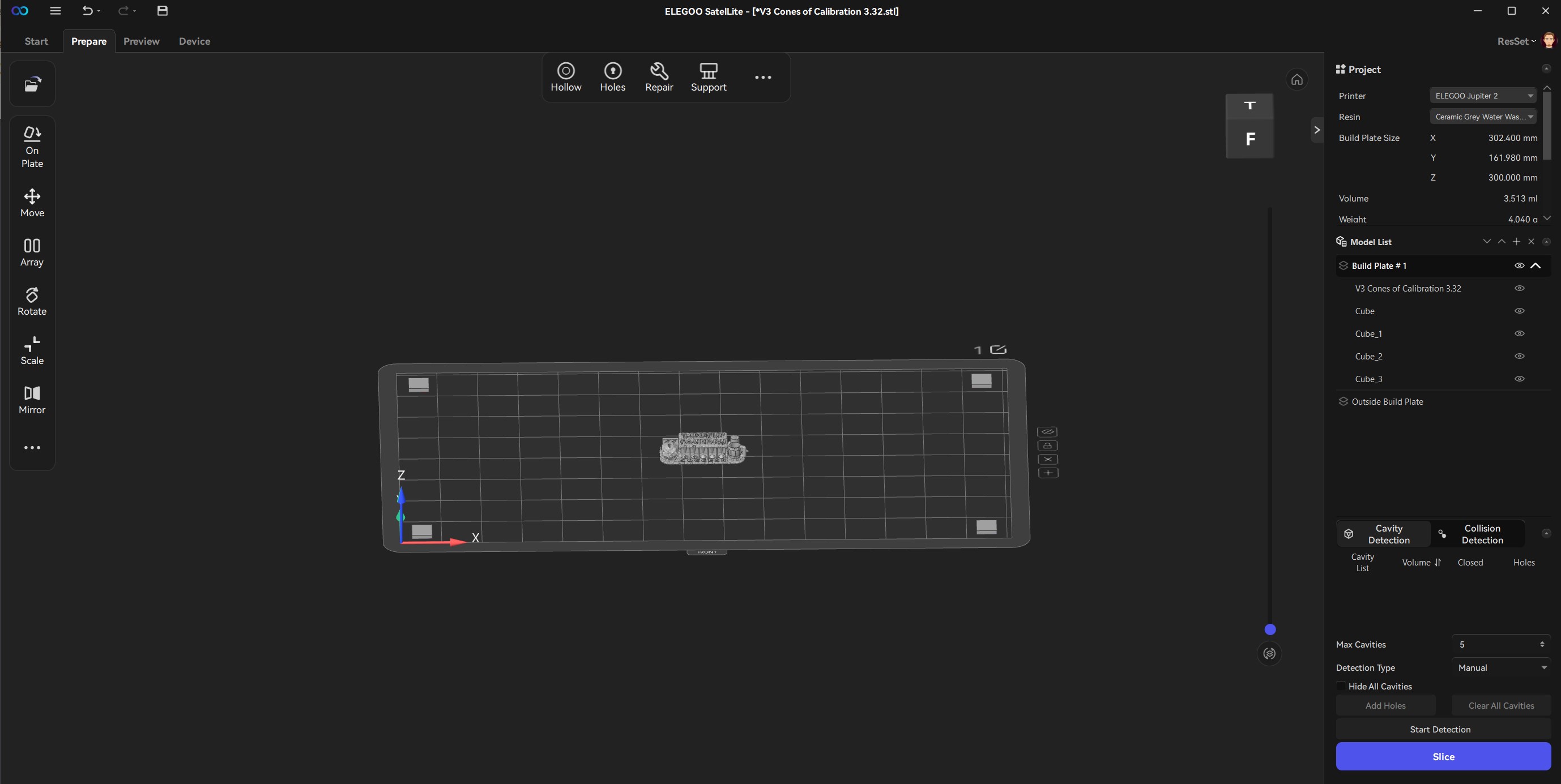The image size is (1561, 784).
Task: Switch to the Preview tab
Action: coord(141,41)
